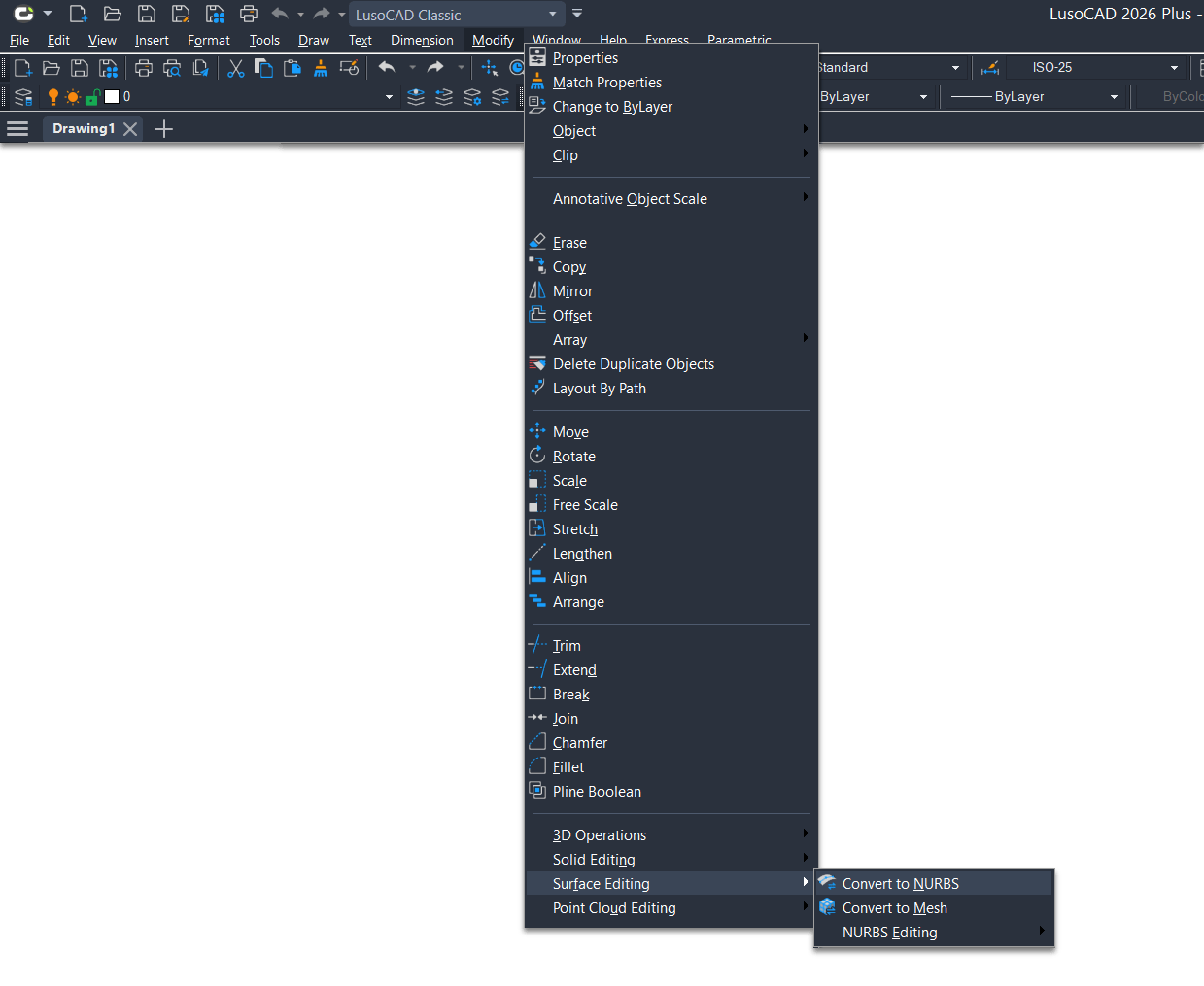Viewport: 1204px width, 986px height.
Task: Expand the Array submenu
Action: pyautogui.click(x=671, y=340)
